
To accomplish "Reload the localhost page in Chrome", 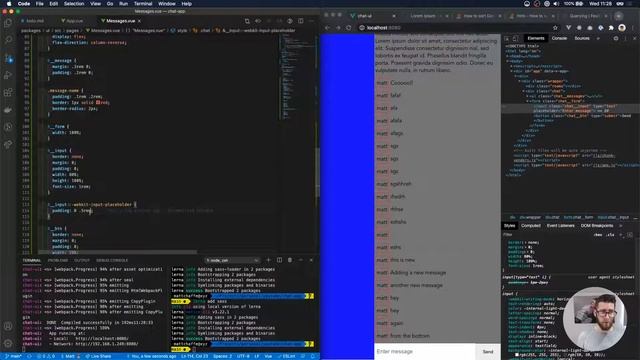I will coord(349,28).
